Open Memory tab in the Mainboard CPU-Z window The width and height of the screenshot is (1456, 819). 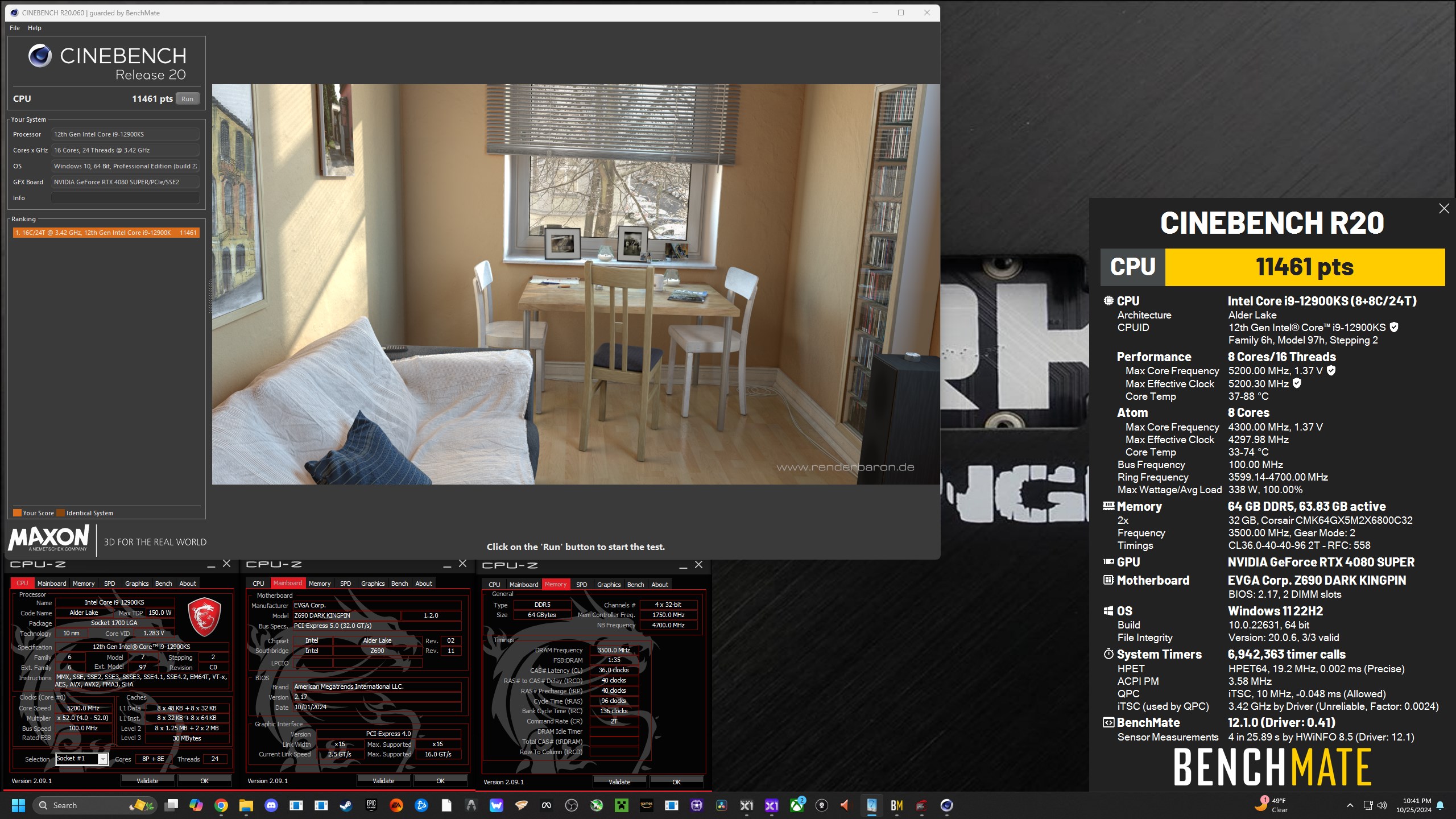point(320,584)
